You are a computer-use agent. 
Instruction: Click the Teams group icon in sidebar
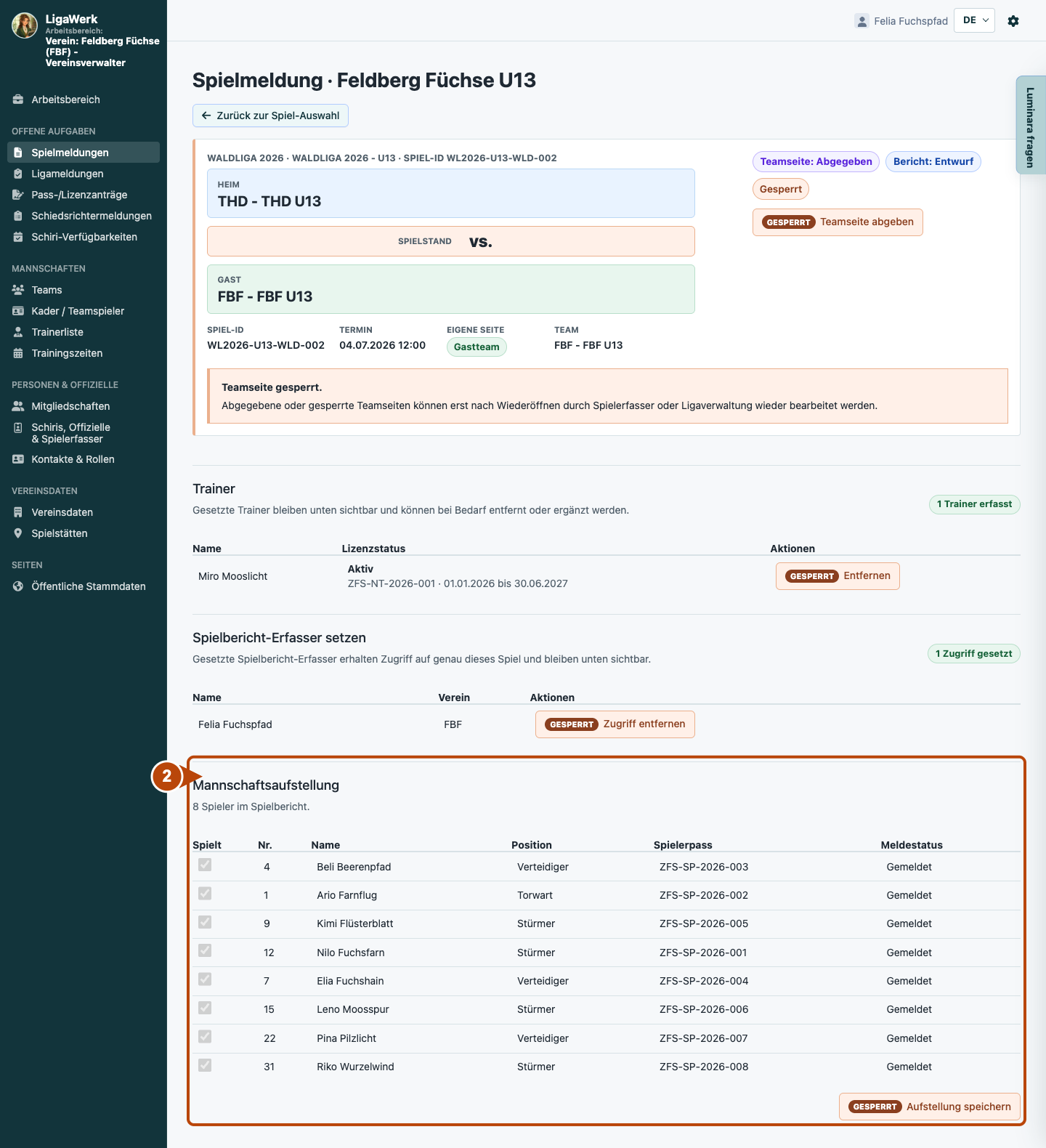18,290
